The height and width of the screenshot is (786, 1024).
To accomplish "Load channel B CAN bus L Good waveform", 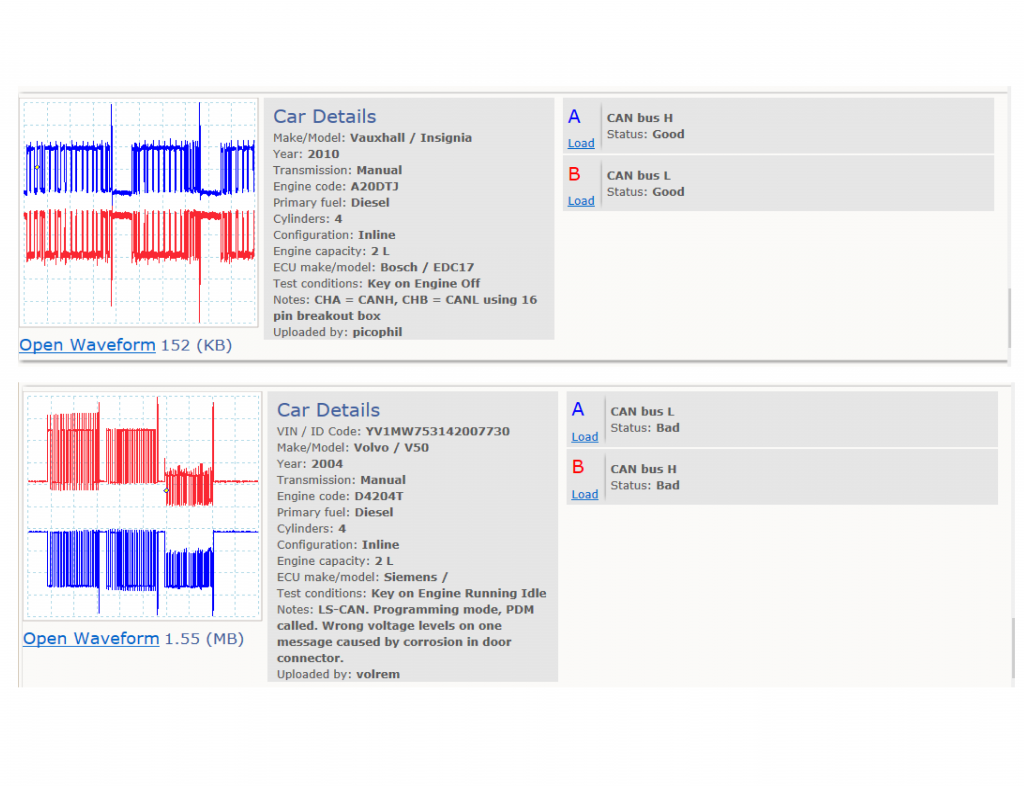I will [581, 200].
